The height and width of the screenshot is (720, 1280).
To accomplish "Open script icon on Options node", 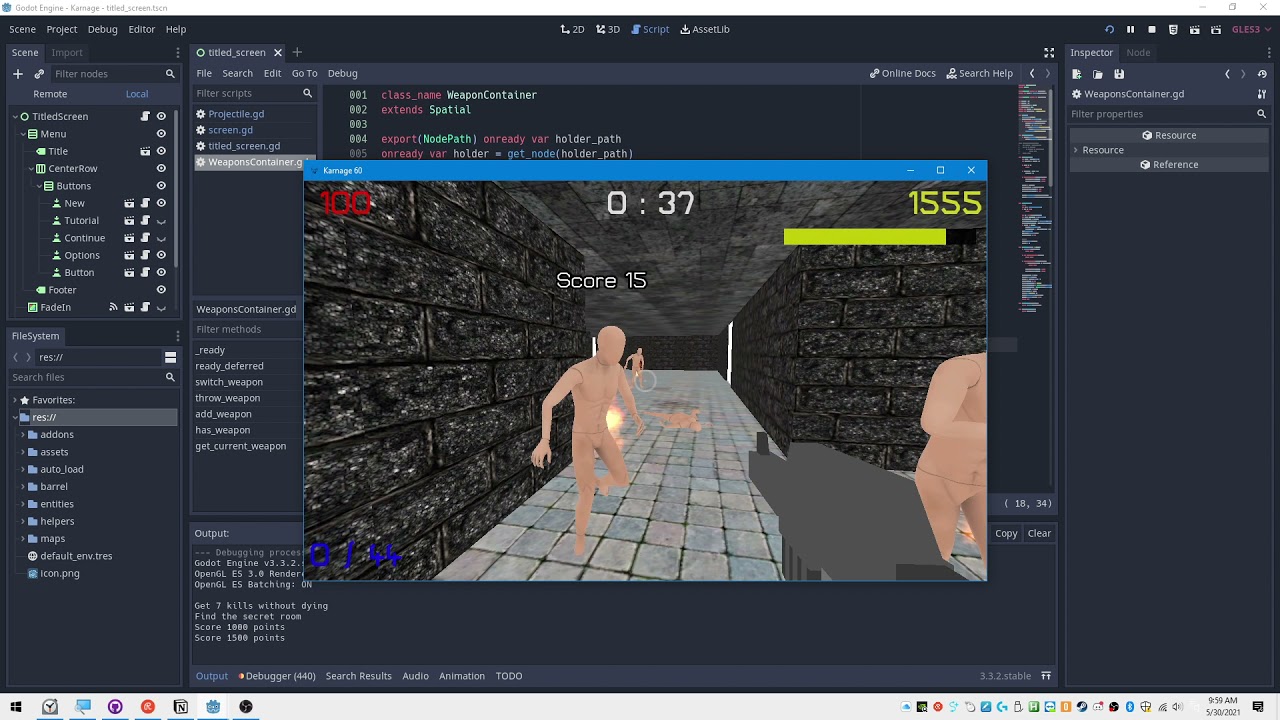I will 145,255.
